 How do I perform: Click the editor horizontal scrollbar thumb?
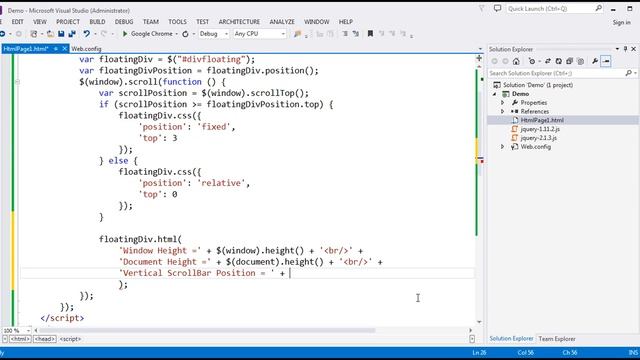click(x=207, y=330)
